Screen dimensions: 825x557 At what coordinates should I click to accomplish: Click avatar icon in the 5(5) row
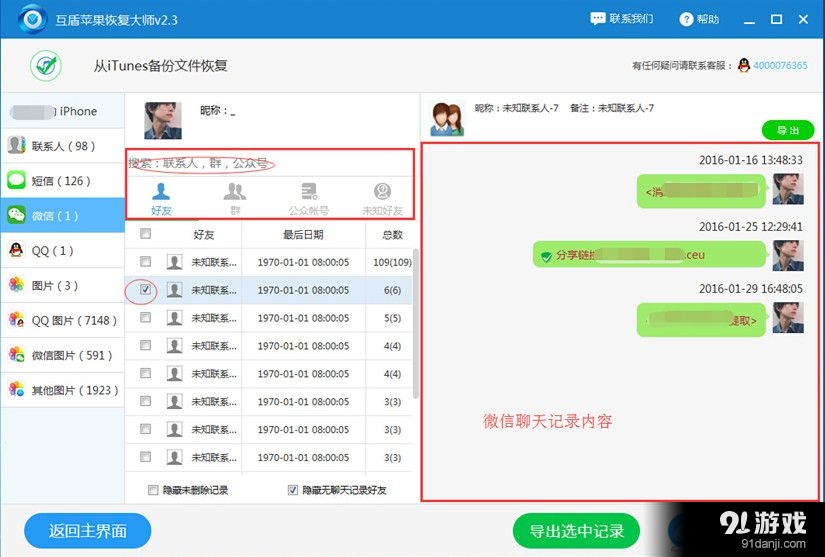(174, 318)
